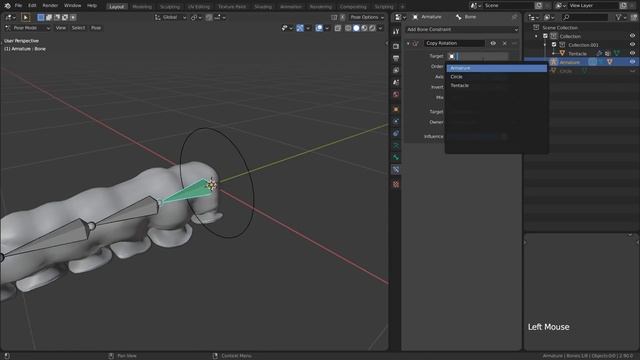The height and width of the screenshot is (360, 640).
Task: Open the editor type dropdown in viewport
Action: (10, 18)
